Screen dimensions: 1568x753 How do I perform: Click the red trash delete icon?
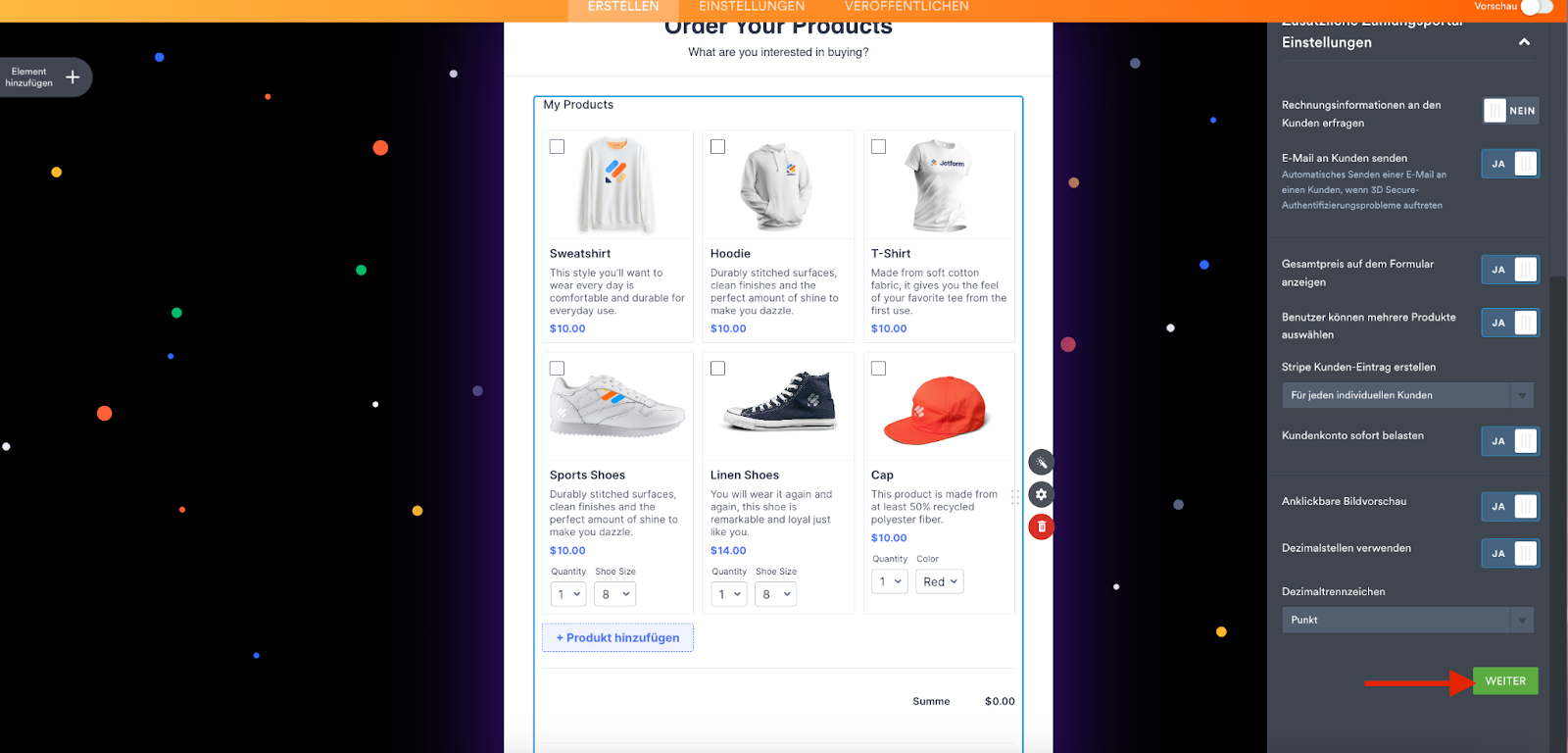pyautogui.click(x=1041, y=527)
